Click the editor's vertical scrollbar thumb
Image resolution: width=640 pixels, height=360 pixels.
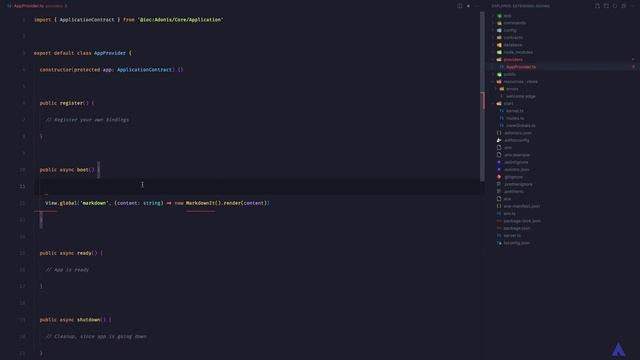tap(482, 96)
